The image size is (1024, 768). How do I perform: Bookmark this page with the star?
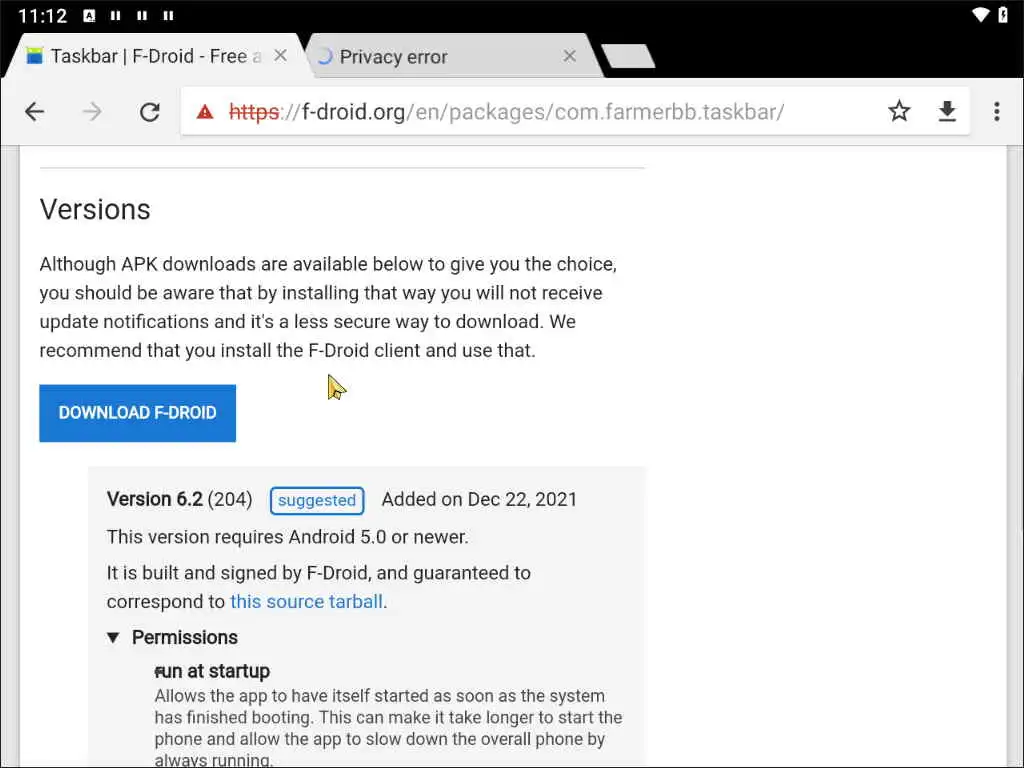[899, 112]
